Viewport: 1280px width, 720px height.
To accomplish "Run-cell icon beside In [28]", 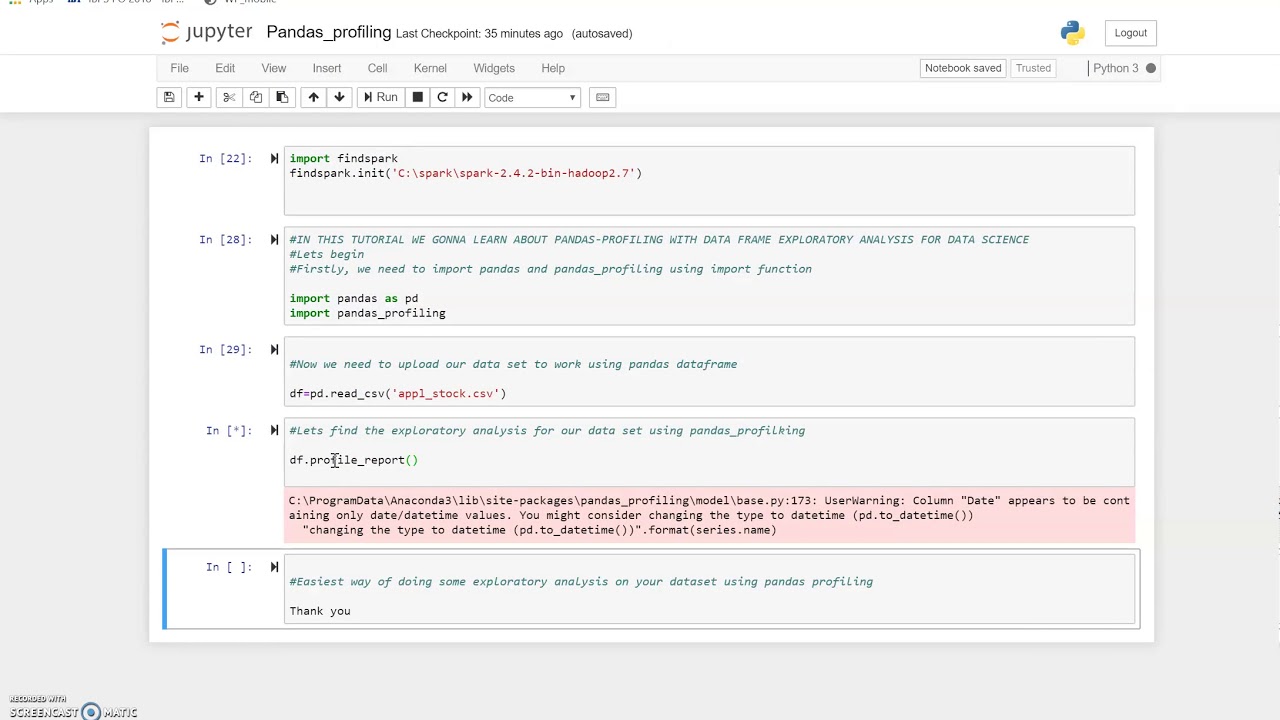I will [x=274, y=239].
